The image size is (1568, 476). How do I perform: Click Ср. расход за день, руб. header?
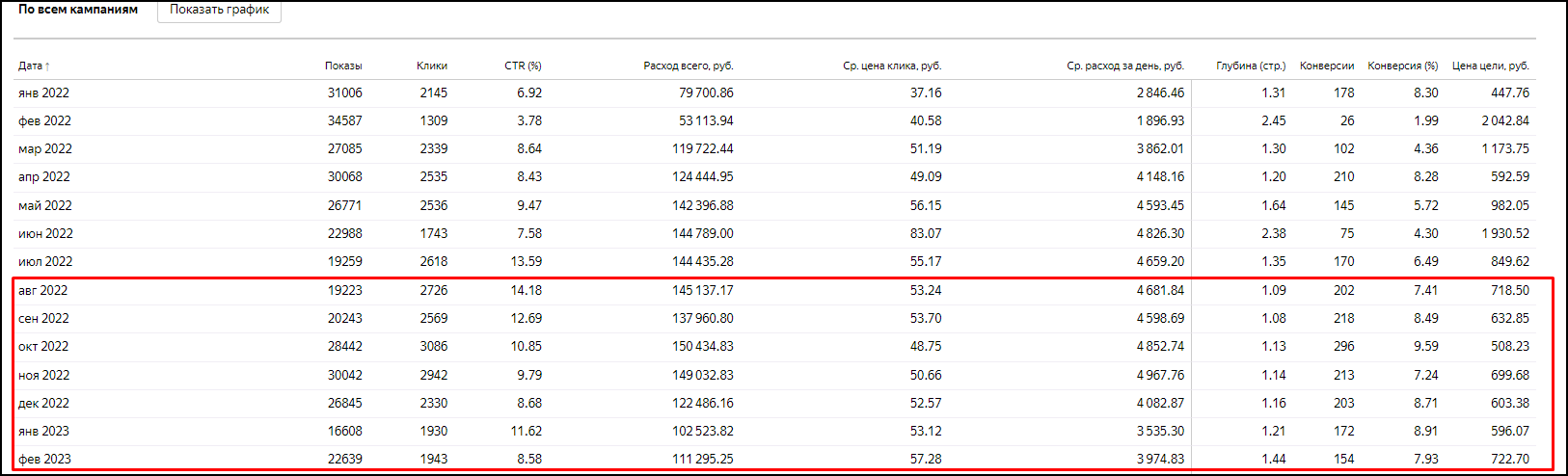[x=1124, y=66]
